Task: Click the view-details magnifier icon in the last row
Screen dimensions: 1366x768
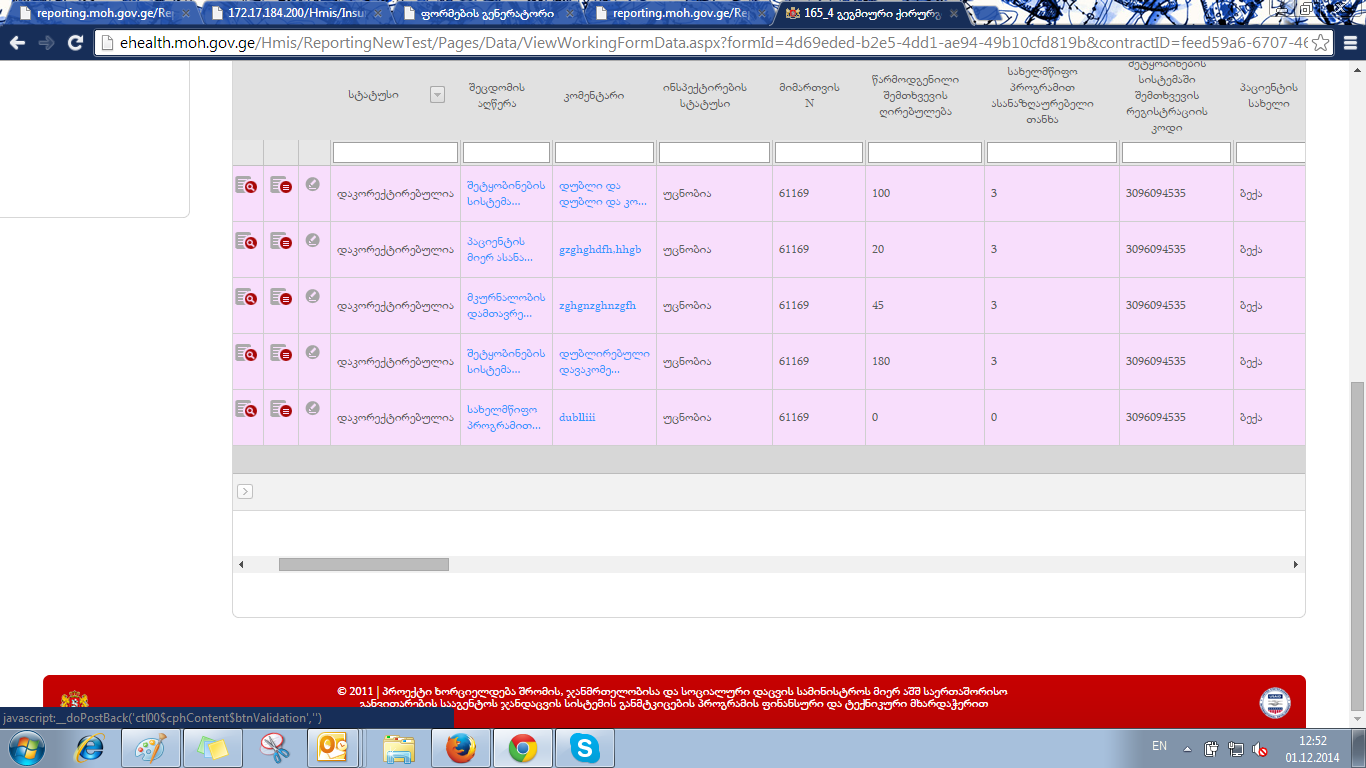Action: coord(246,409)
